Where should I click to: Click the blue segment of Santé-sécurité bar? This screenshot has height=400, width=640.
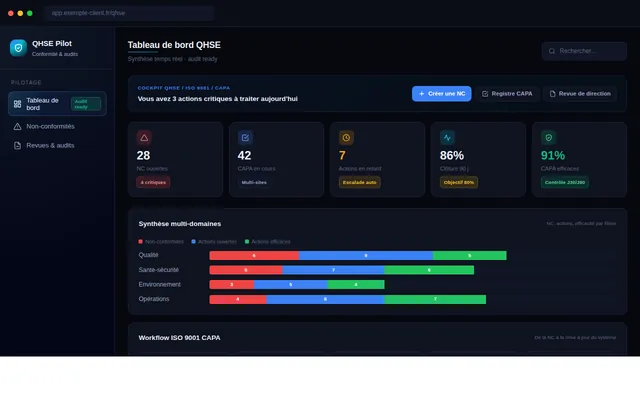coord(333,270)
